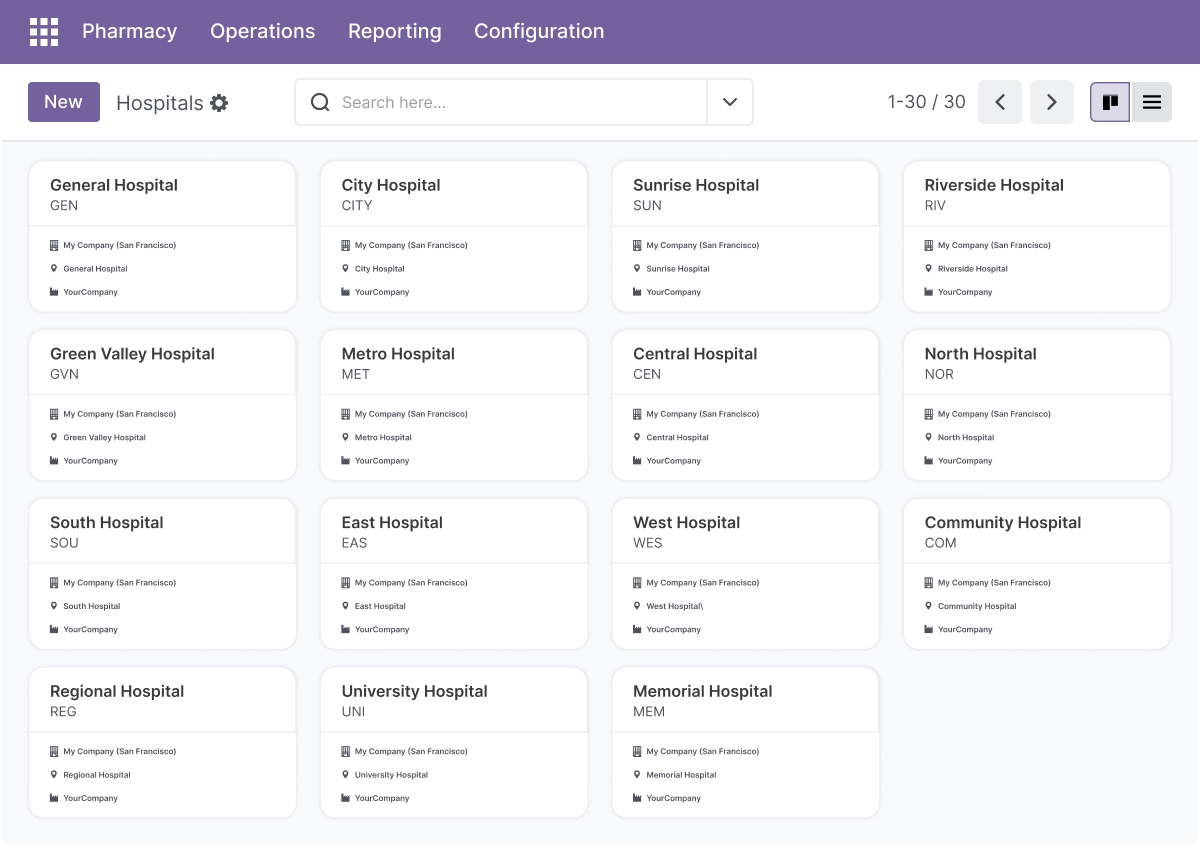Viewport: 1200px width, 844px height.
Task: Focus the Search here field
Action: (x=520, y=102)
